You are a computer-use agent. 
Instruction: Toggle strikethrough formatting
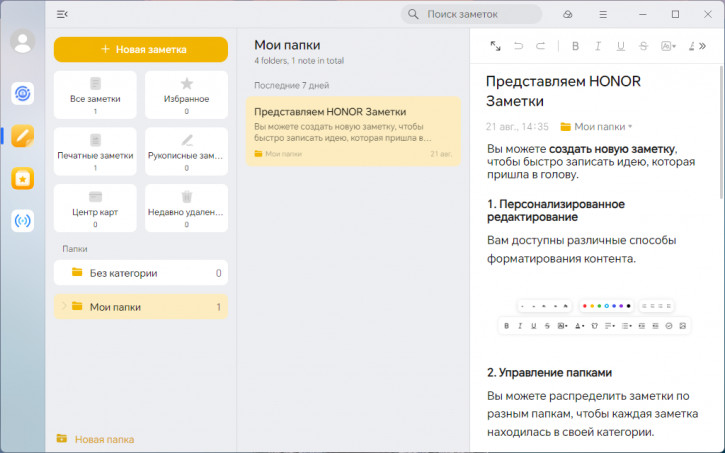click(643, 46)
